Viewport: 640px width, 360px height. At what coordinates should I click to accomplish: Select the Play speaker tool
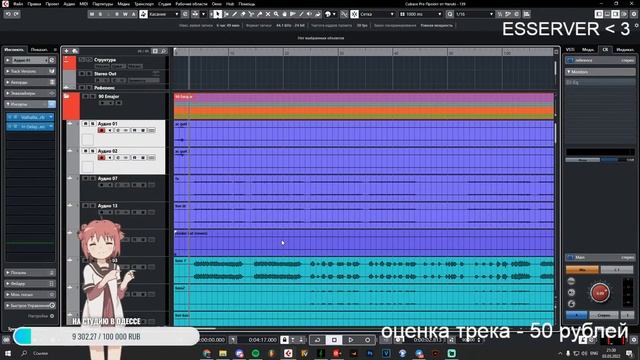pyautogui.click(x=309, y=14)
